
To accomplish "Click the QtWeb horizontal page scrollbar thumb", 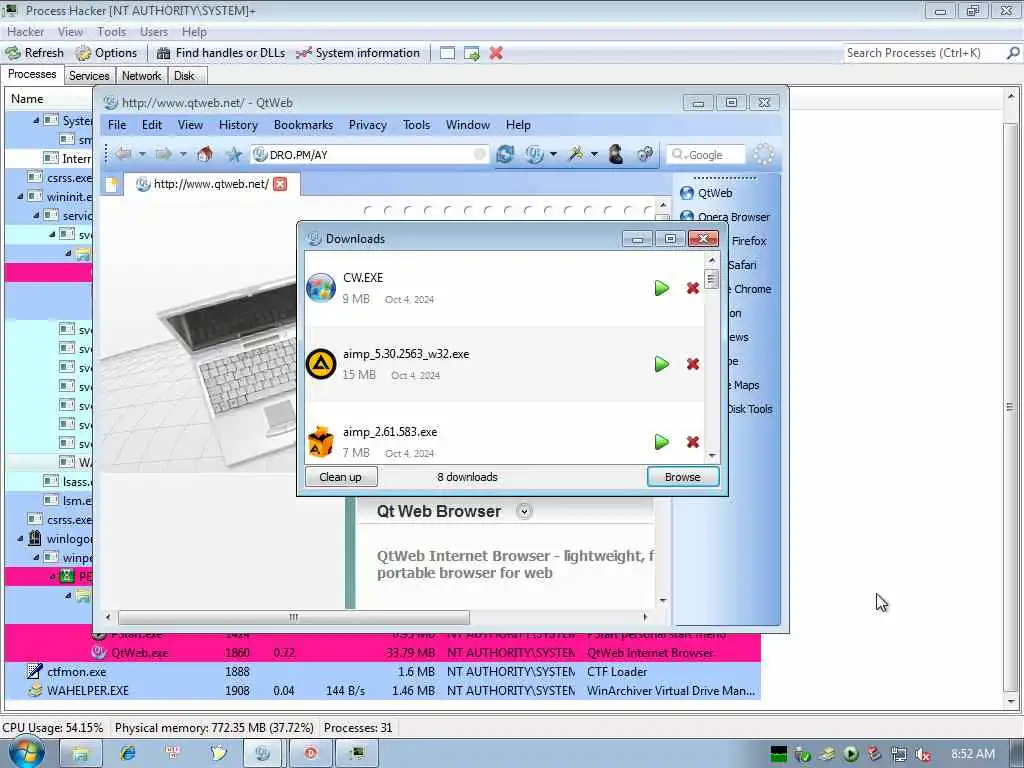I will point(294,616).
